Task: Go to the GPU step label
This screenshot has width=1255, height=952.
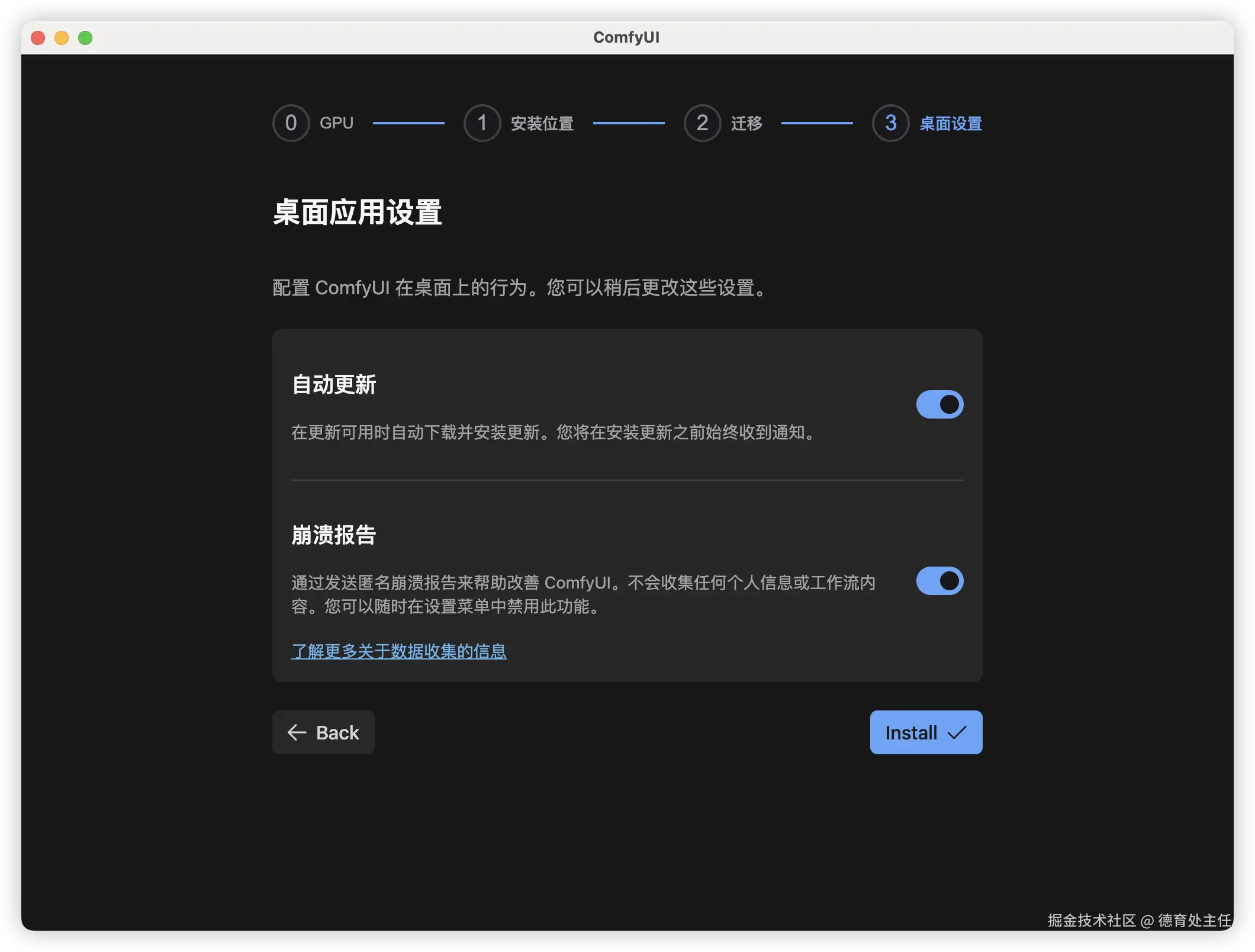Action: click(x=336, y=123)
